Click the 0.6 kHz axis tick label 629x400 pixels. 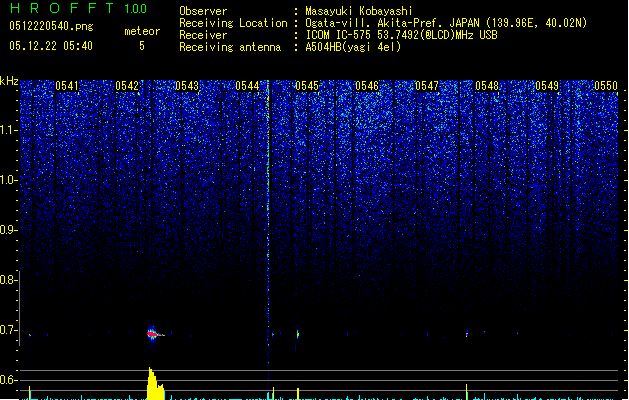click(8, 380)
